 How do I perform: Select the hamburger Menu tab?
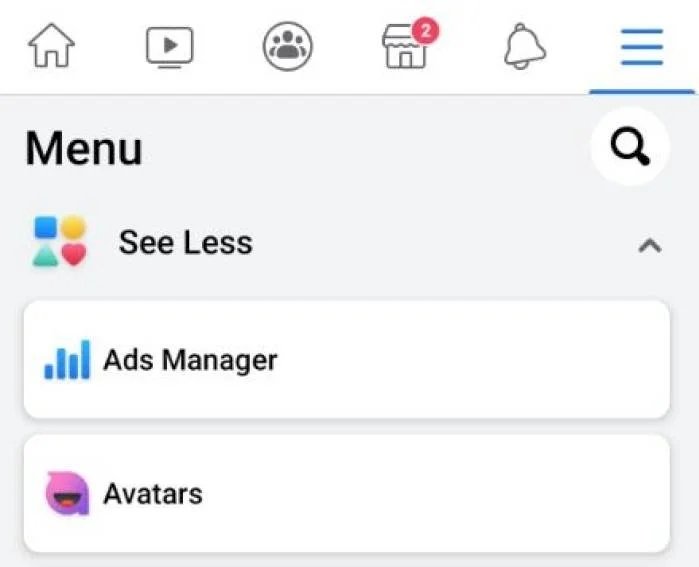coord(642,46)
